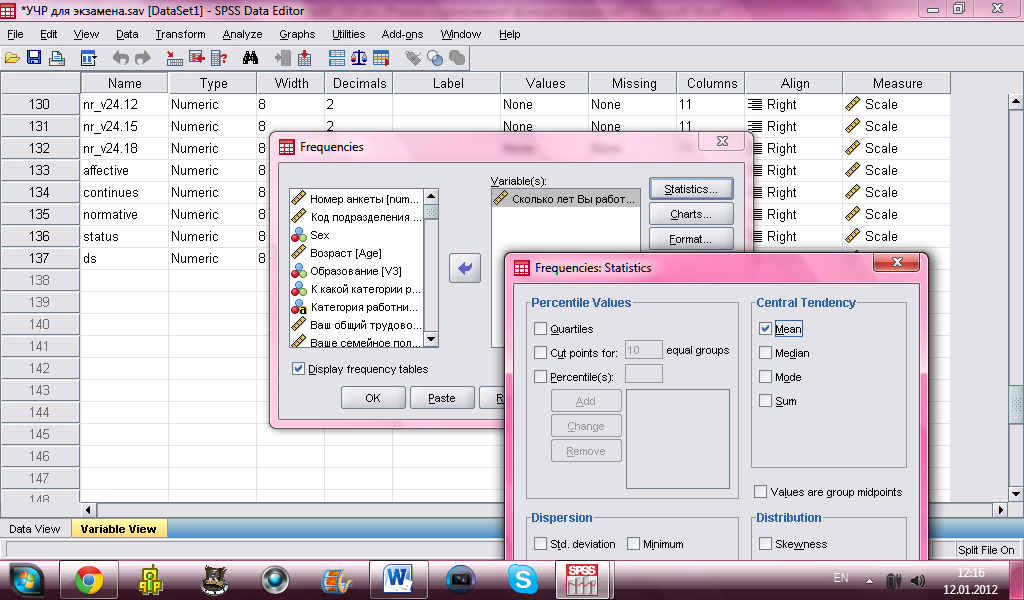Click the Undo arrow icon
Viewport: 1024px width, 600px height.
[120, 58]
